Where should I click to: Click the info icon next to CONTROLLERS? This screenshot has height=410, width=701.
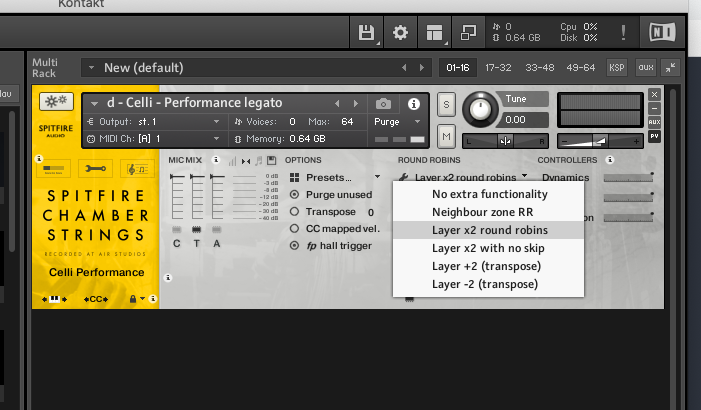click(610, 160)
